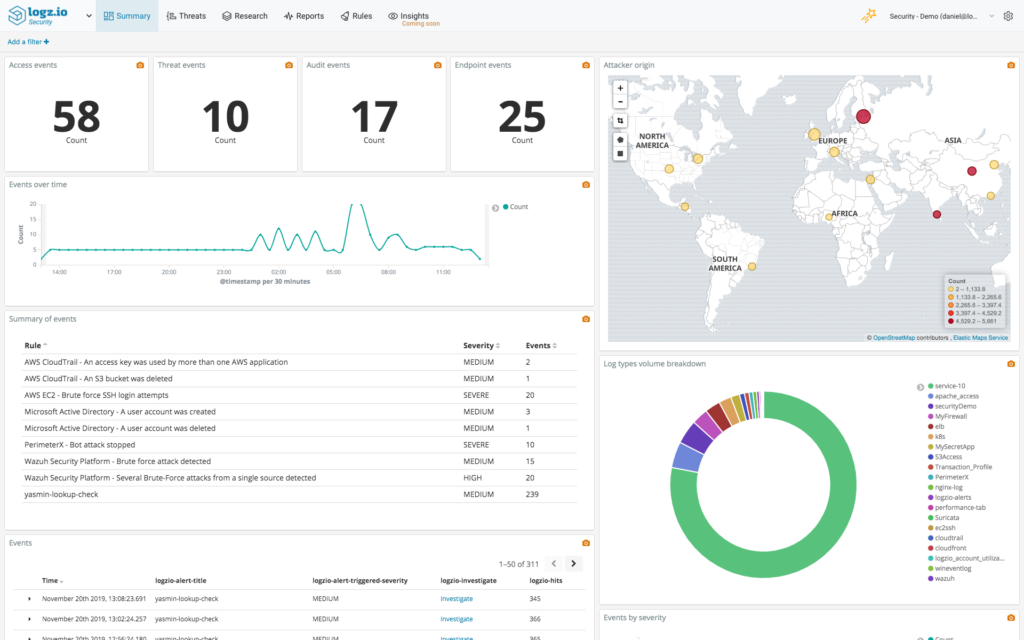Toggle MyFirewall legend entry
The image size is (1024, 640).
pos(948,417)
